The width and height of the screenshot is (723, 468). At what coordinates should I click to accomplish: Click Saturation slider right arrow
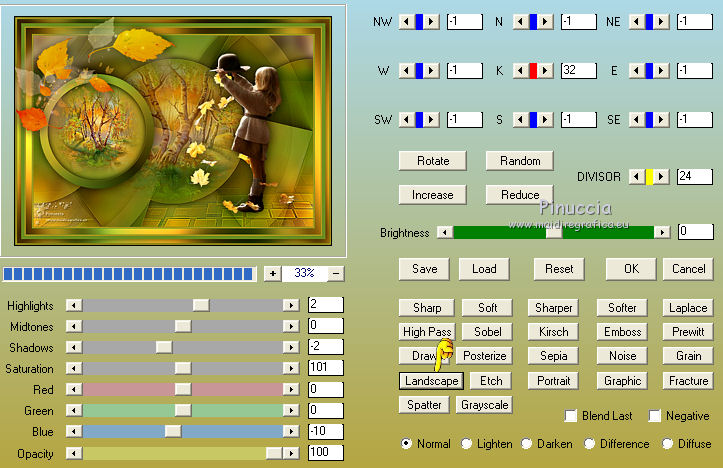click(x=291, y=368)
